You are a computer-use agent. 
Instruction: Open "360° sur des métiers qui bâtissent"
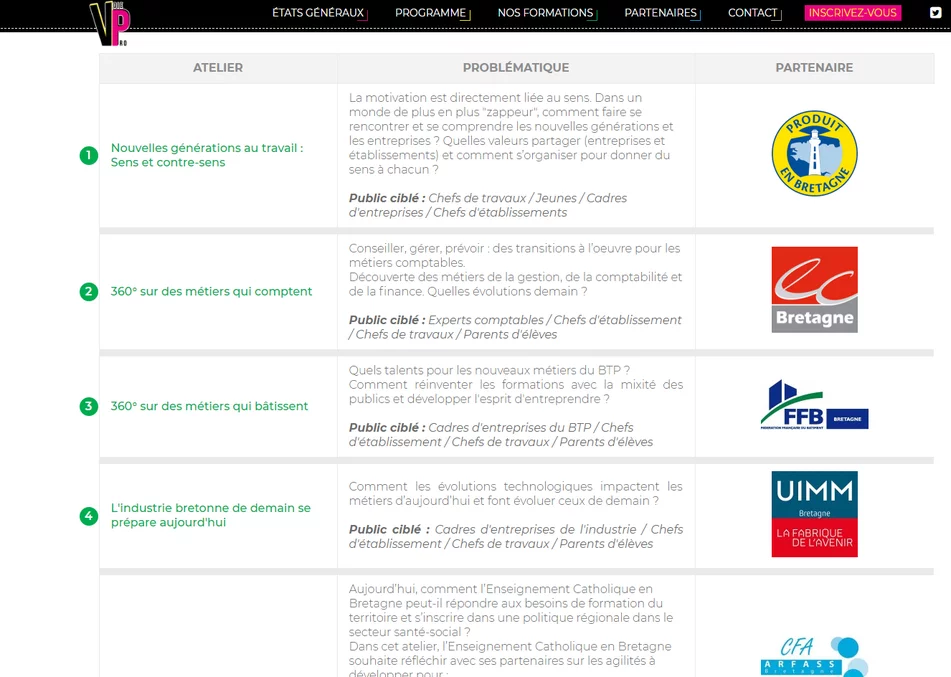[x=209, y=406]
